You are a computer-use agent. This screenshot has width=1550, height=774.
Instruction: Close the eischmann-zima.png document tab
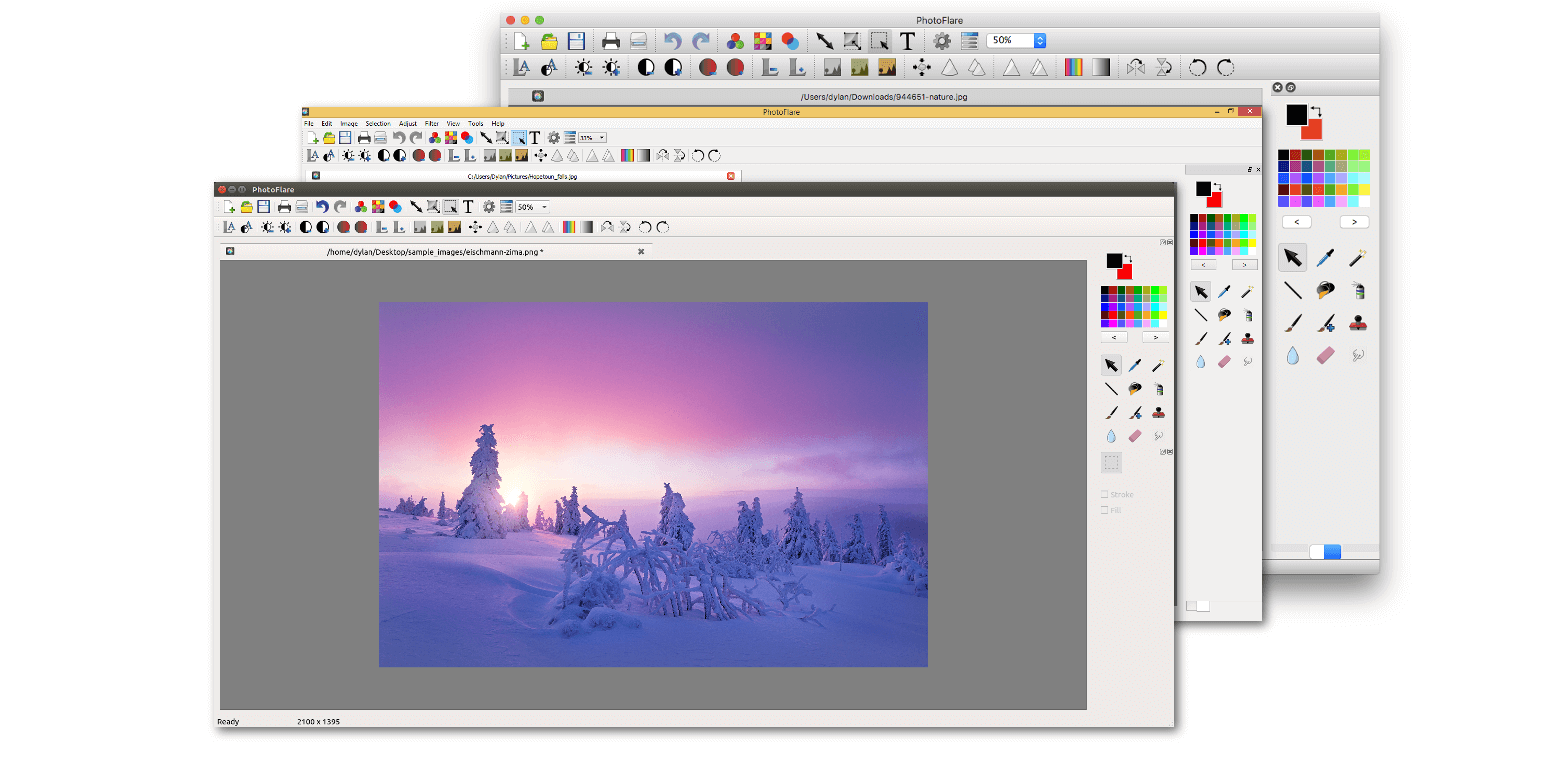point(641,252)
